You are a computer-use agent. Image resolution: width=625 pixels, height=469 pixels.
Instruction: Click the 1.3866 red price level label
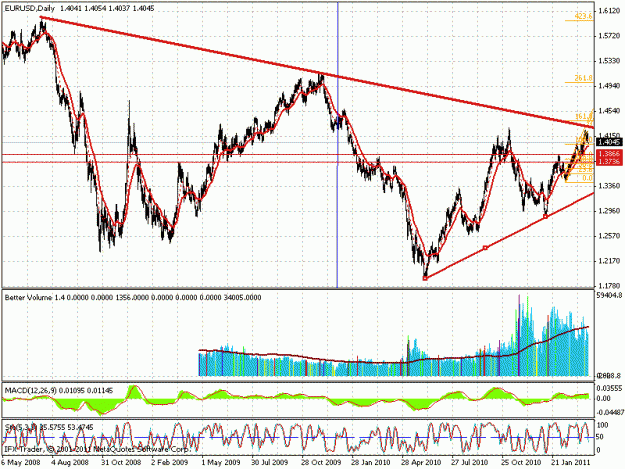[609, 154]
